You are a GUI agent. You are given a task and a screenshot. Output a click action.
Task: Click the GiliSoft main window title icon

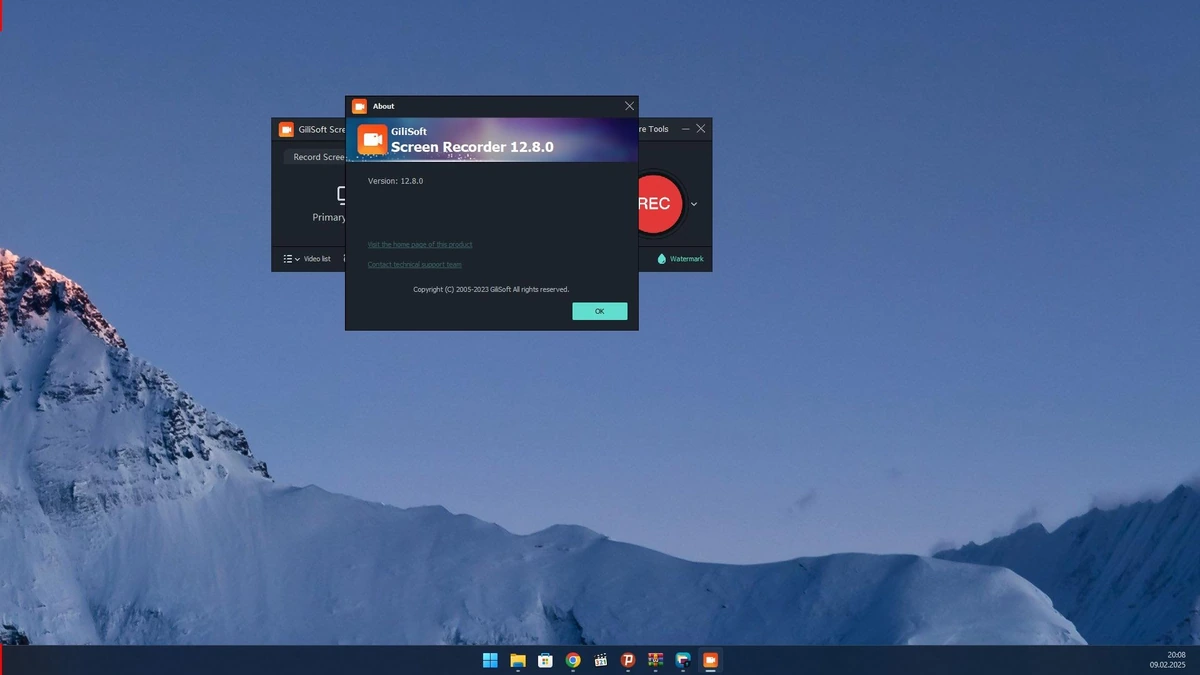coord(286,129)
